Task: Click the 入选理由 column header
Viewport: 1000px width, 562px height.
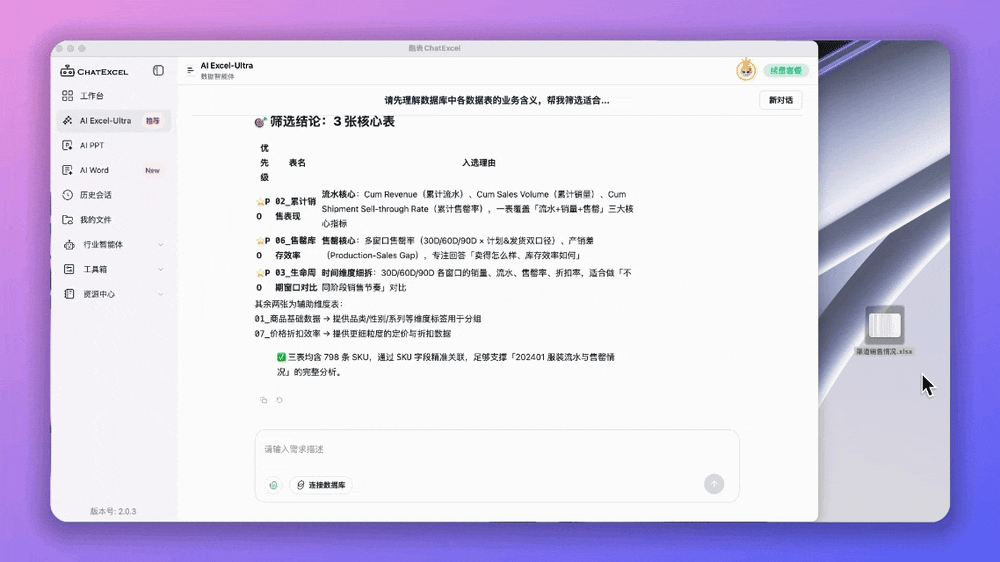Action: click(x=479, y=163)
